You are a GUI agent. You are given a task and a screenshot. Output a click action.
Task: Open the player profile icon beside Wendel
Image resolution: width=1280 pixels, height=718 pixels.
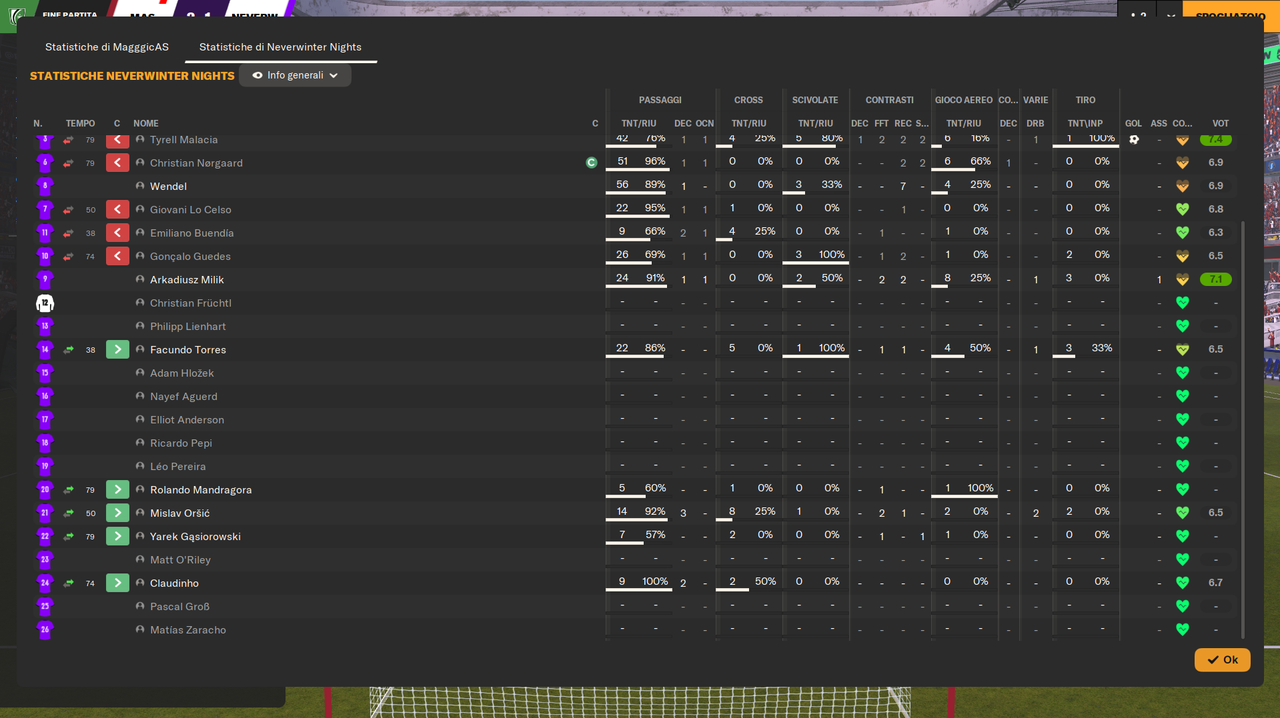point(140,186)
